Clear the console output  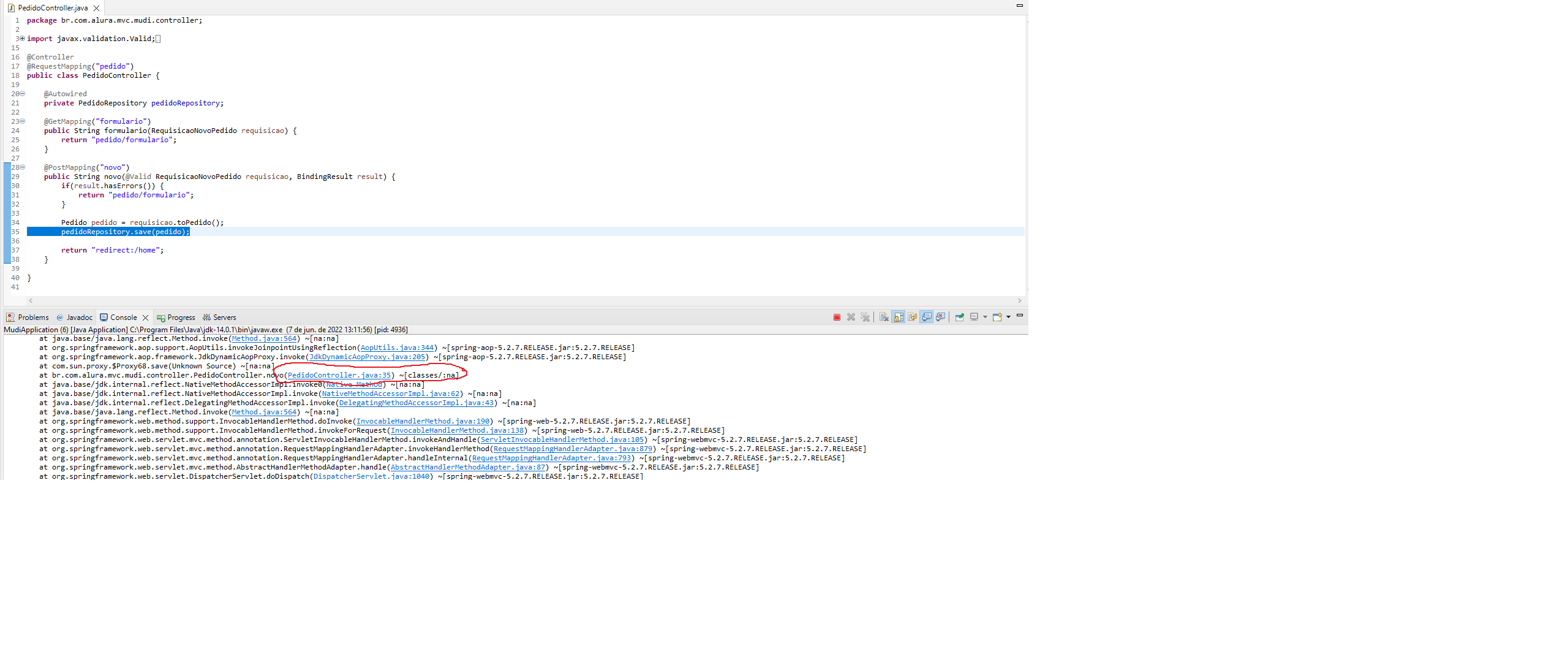(884, 317)
